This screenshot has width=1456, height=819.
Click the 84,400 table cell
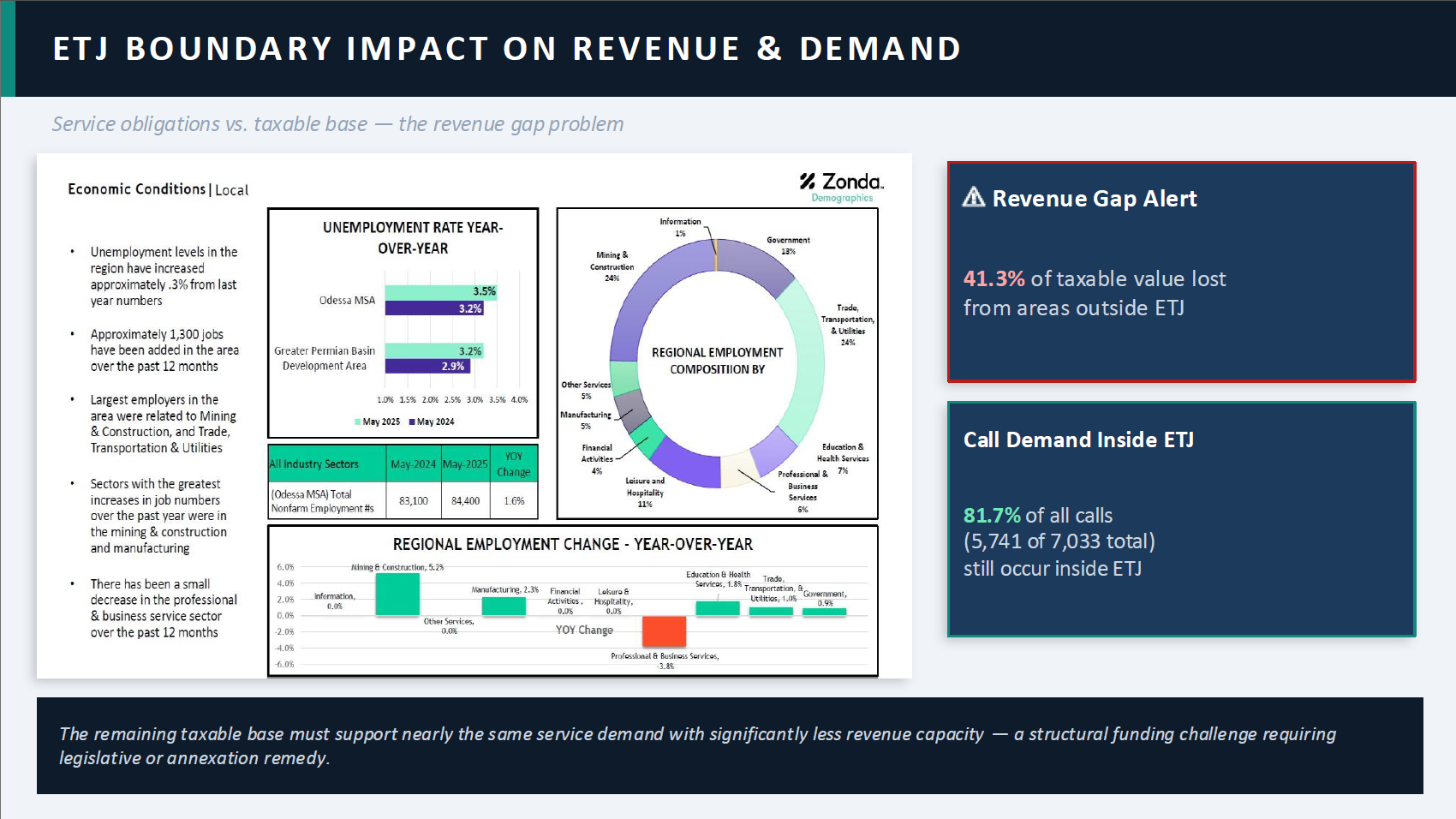pyautogui.click(x=465, y=500)
